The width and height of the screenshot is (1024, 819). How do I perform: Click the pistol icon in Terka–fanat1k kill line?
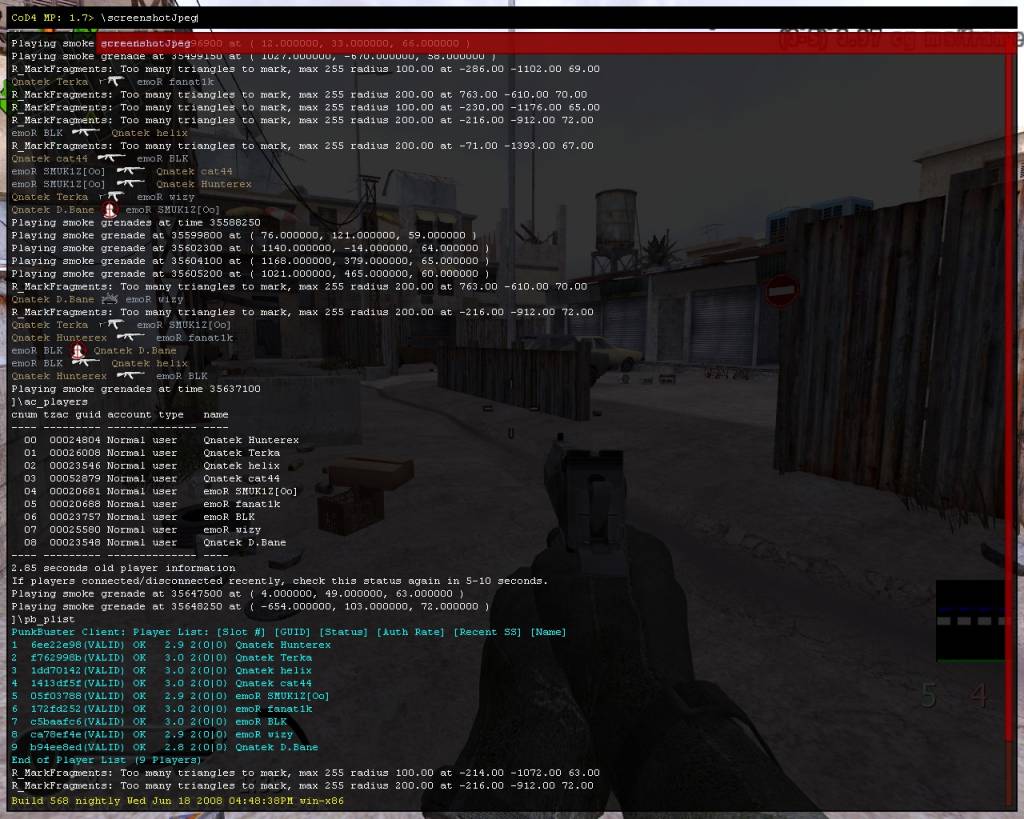pyautogui.click(x=112, y=82)
